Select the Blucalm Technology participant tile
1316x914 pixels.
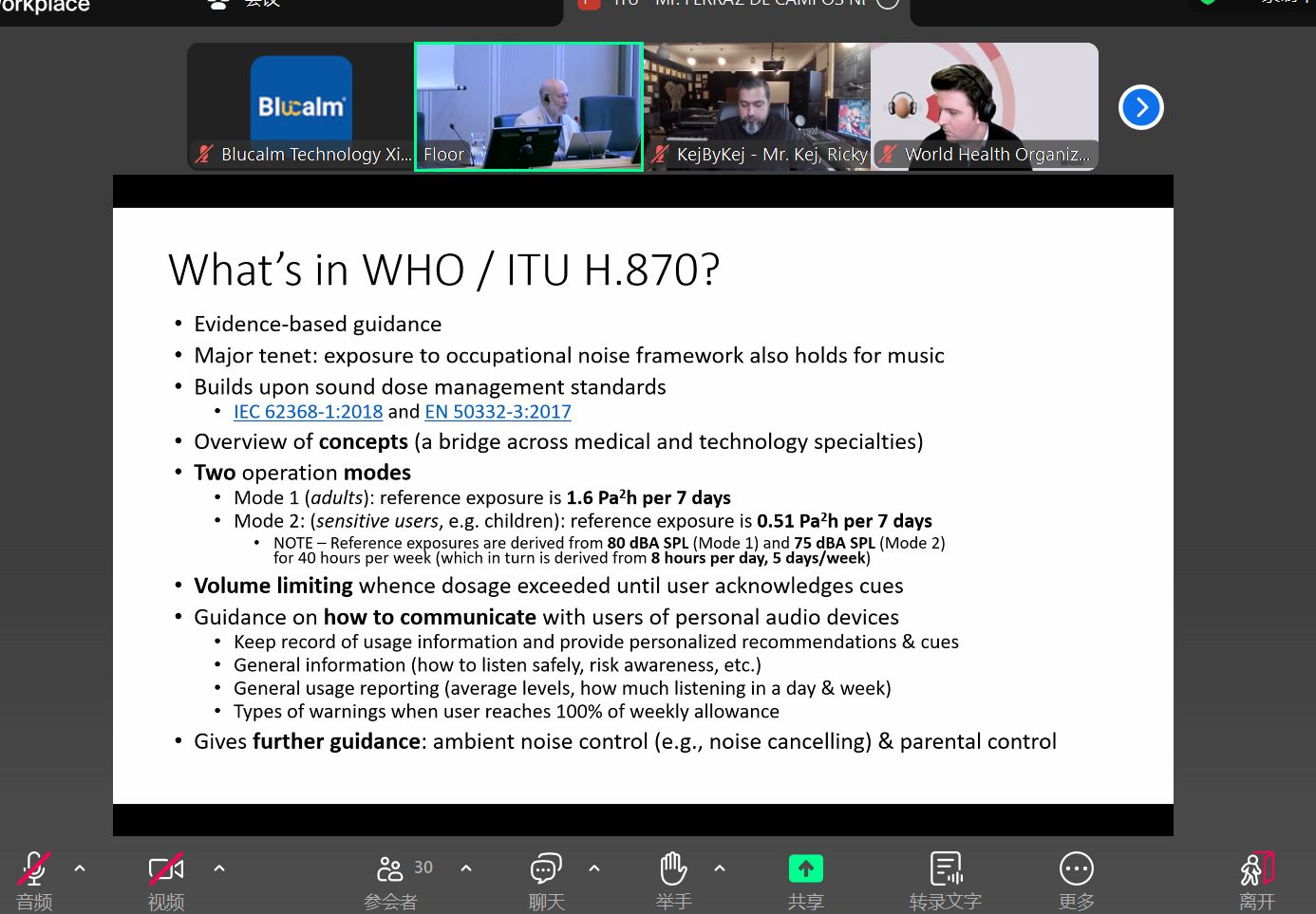pyautogui.click(x=301, y=106)
